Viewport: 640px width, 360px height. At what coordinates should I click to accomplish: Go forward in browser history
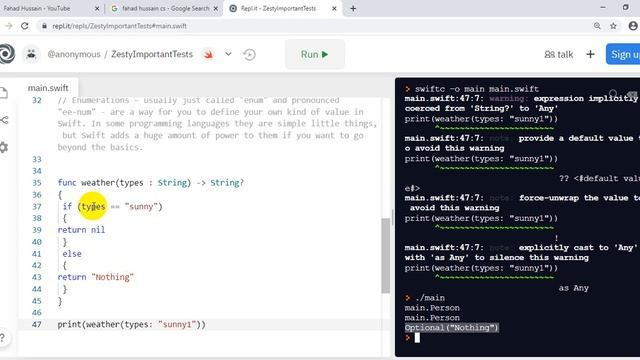click(8, 26)
